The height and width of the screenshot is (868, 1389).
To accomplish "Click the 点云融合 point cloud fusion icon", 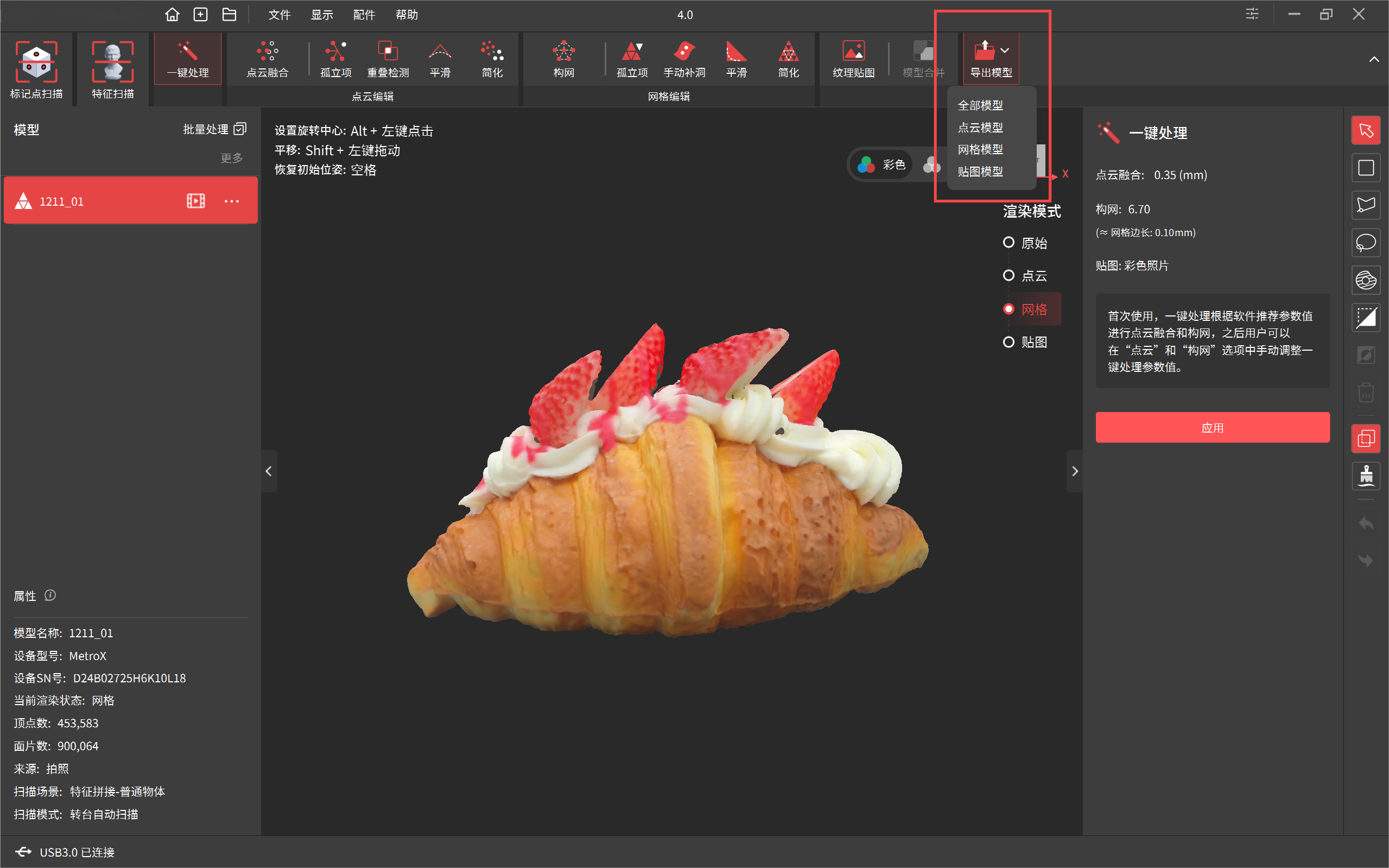I will pyautogui.click(x=268, y=51).
